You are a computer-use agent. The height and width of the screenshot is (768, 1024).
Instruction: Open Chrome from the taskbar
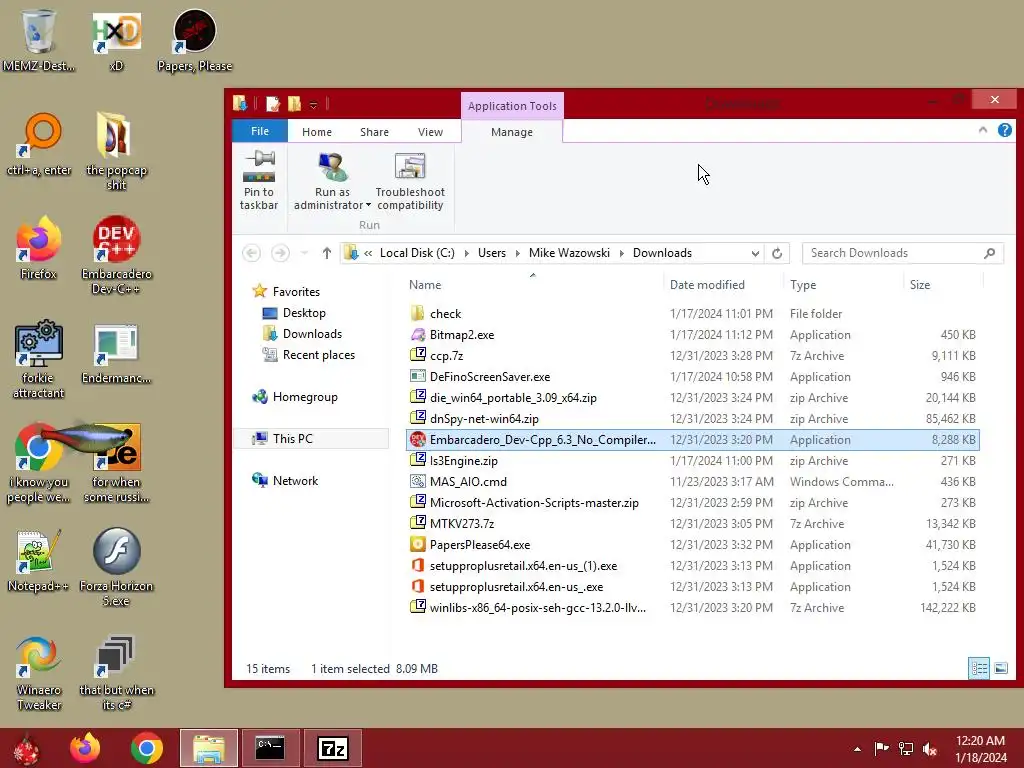pos(146,748)
